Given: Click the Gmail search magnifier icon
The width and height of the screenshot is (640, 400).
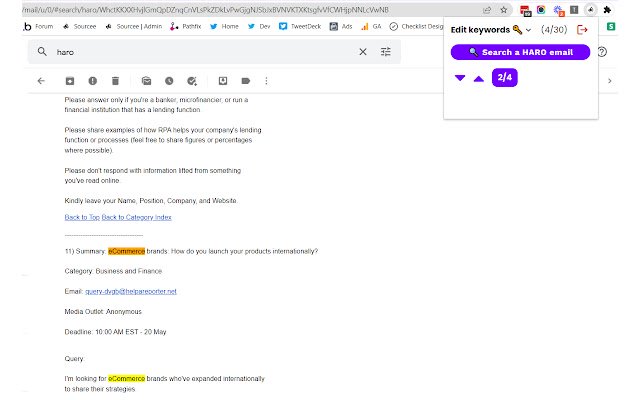Looking at the screenshot, I should tap(42, 52).
